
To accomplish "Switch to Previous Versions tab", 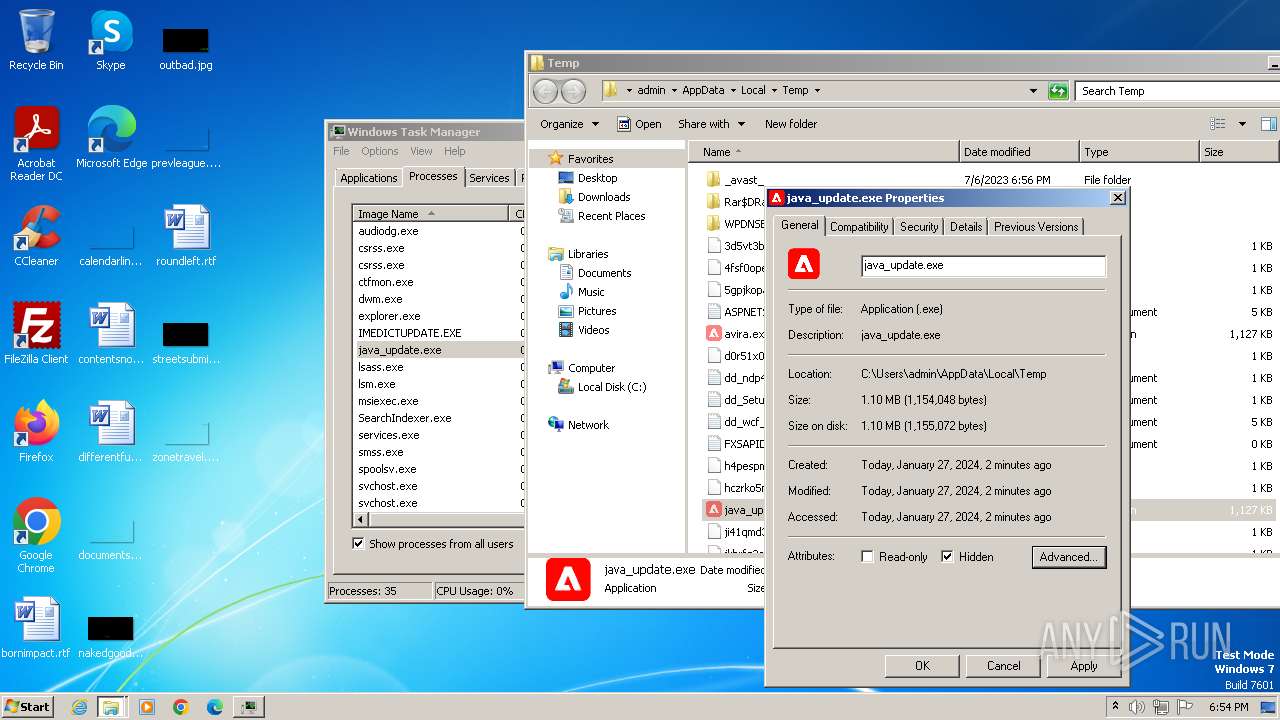I will 1036,227.
